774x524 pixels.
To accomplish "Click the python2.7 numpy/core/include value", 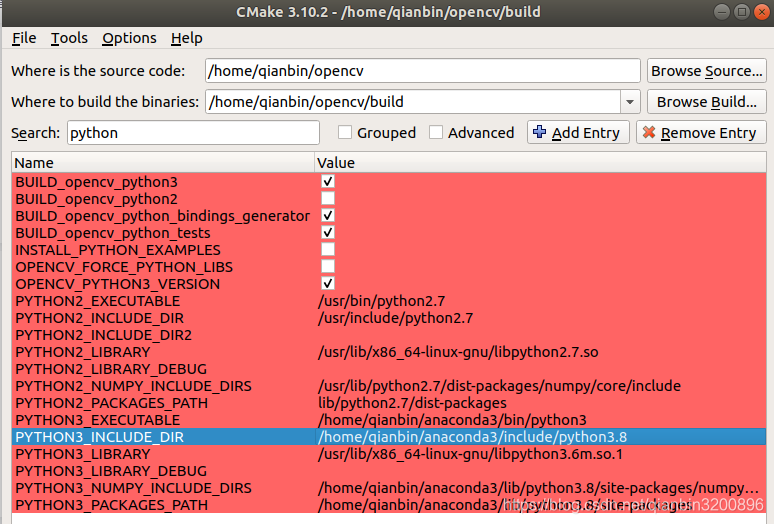I will (500, 386).
